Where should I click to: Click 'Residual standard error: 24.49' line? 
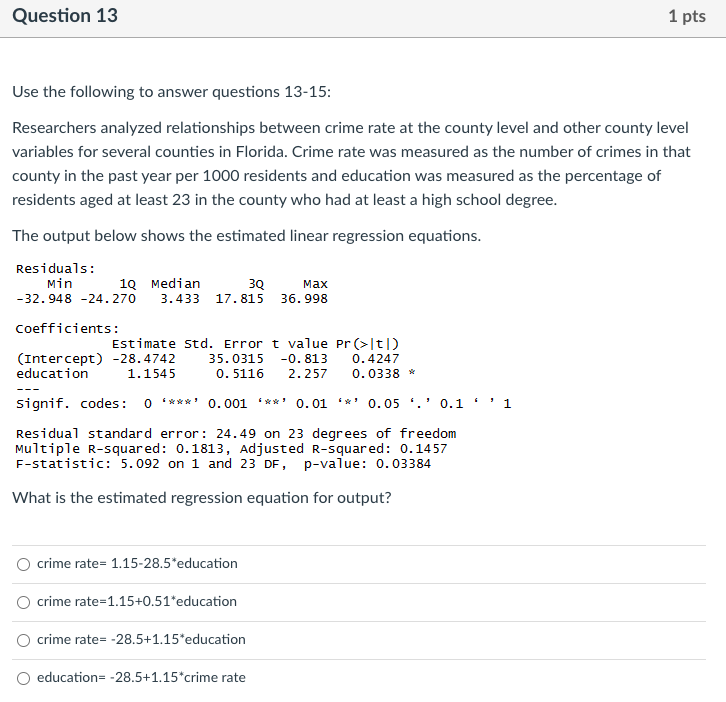pos(236,434)
